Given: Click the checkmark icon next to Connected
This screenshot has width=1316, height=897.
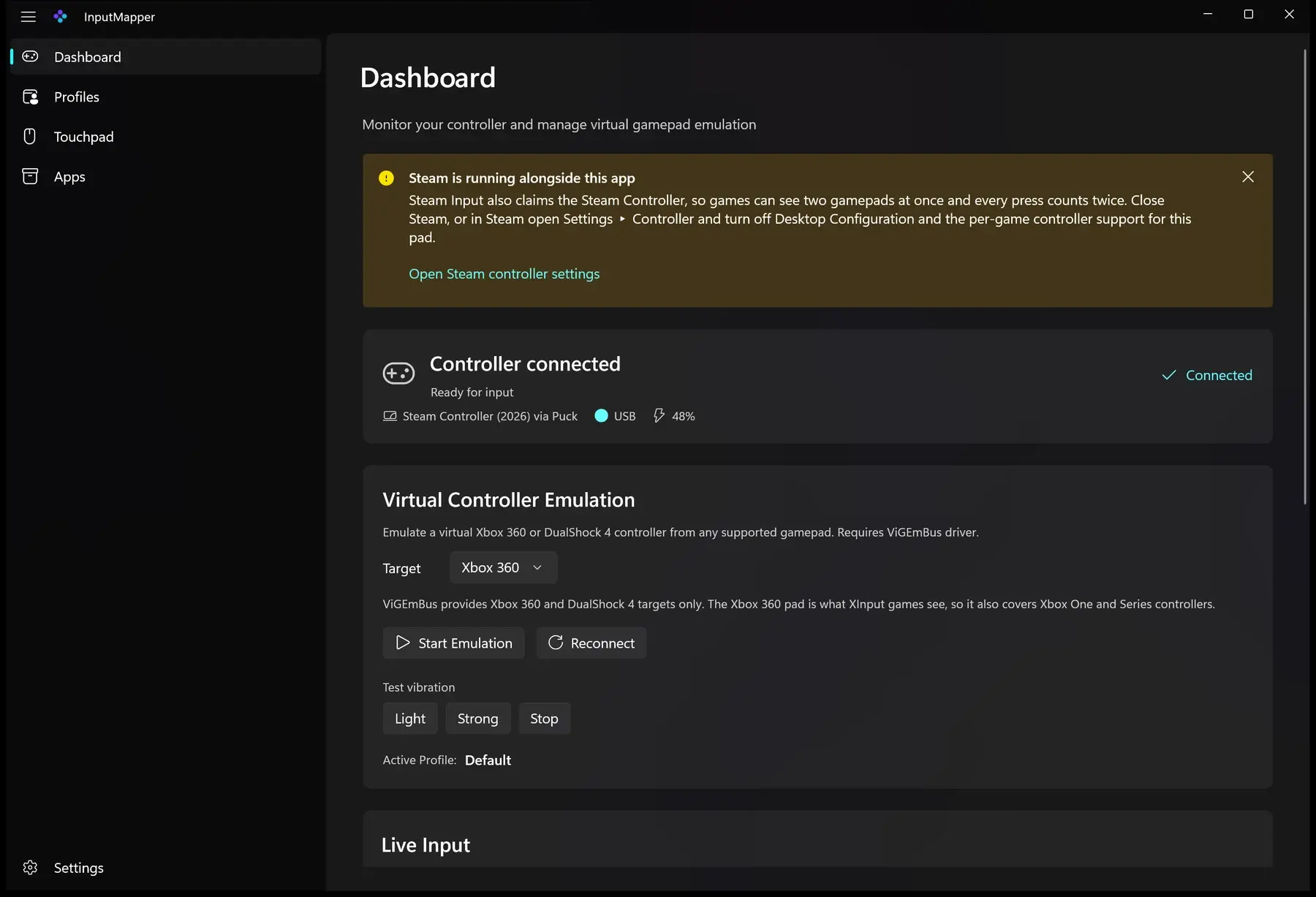Looking at the screenshot, I should (x=1169, y=375).
